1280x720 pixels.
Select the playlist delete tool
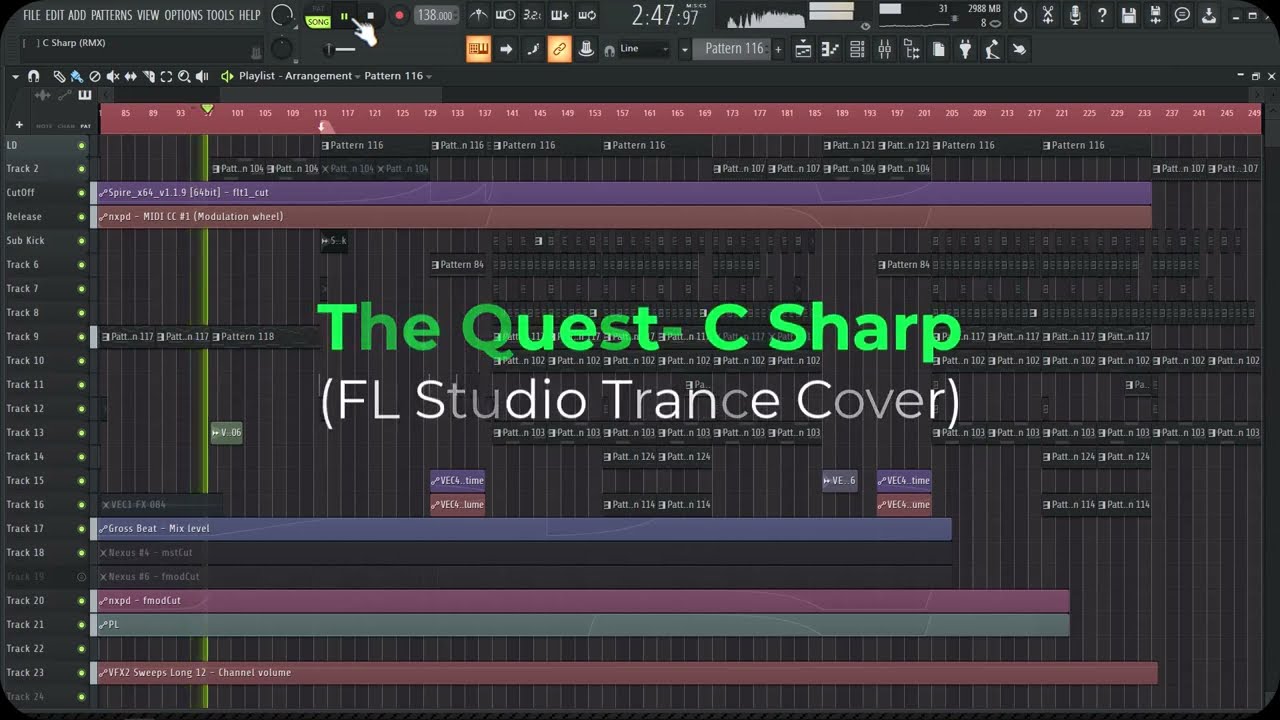click(x=94, y=76)
